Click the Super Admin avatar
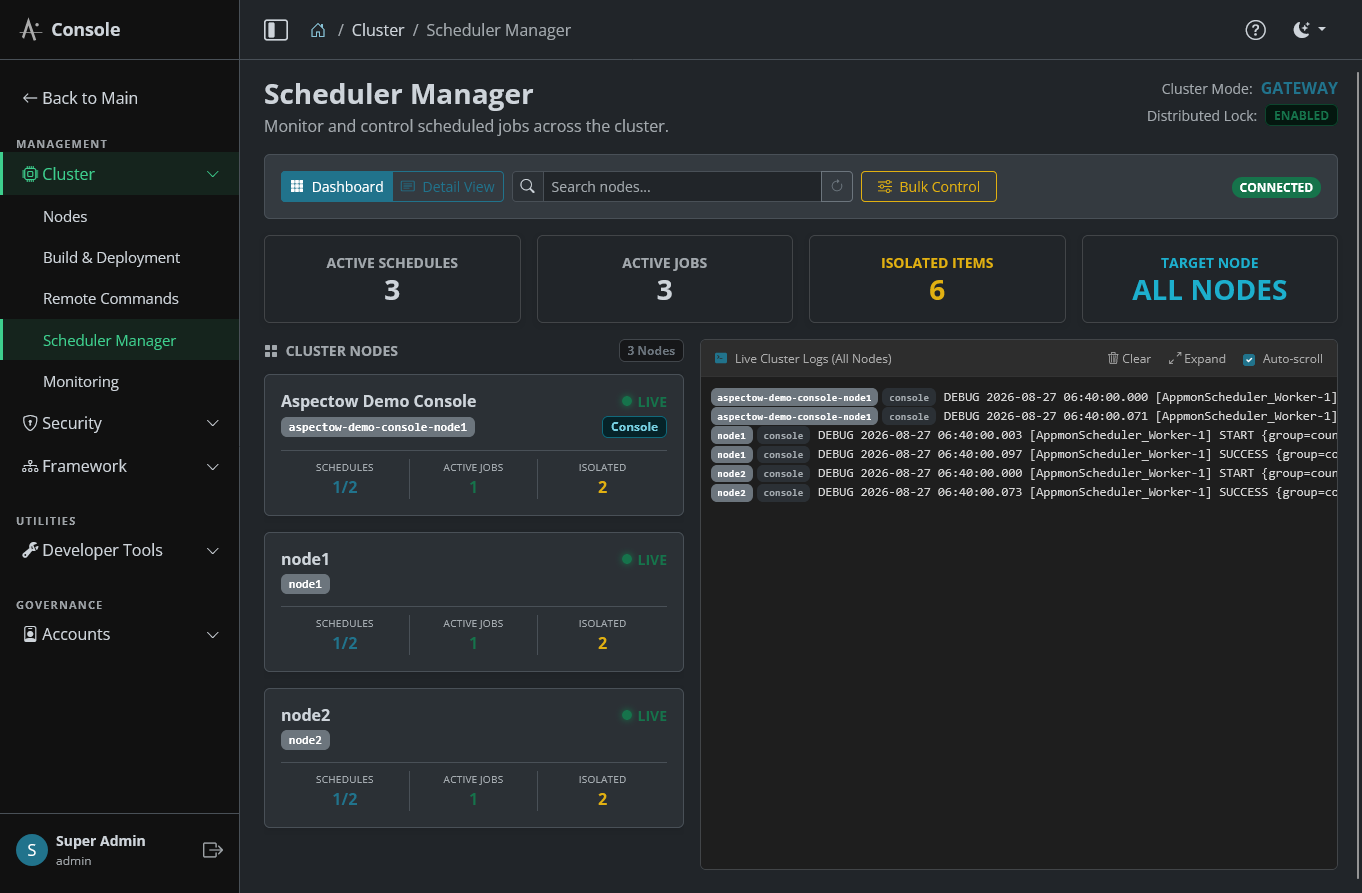This screenshot has height=893, width=1362. tap(32, 850)
